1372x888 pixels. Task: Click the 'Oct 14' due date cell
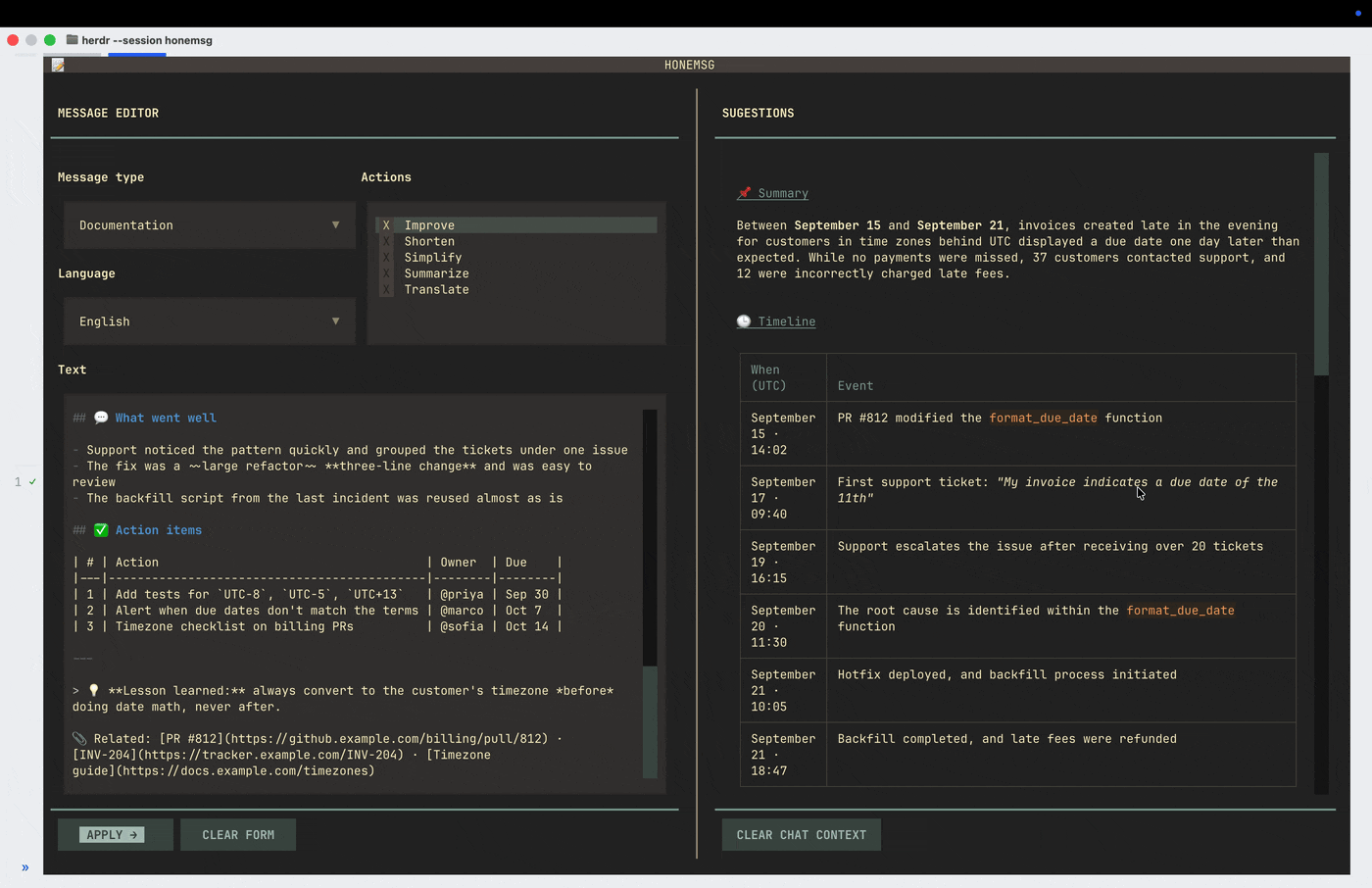coord(527,626)
